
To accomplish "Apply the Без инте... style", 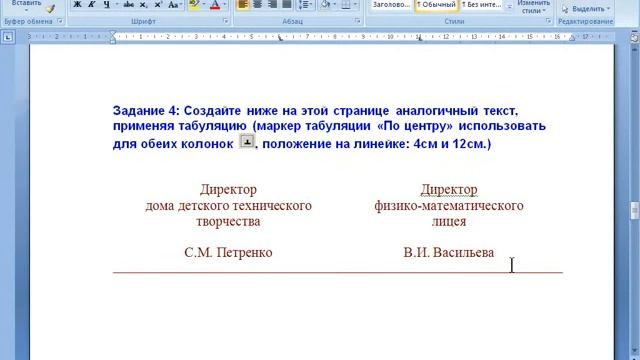I will [482, 5].
